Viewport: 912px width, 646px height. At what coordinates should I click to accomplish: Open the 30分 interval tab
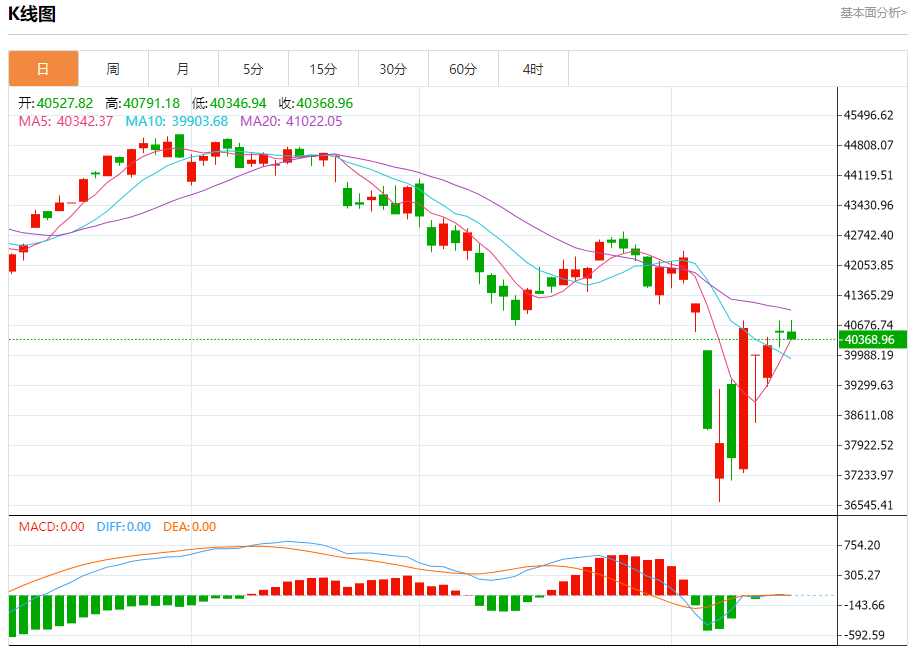coord(393,69)
